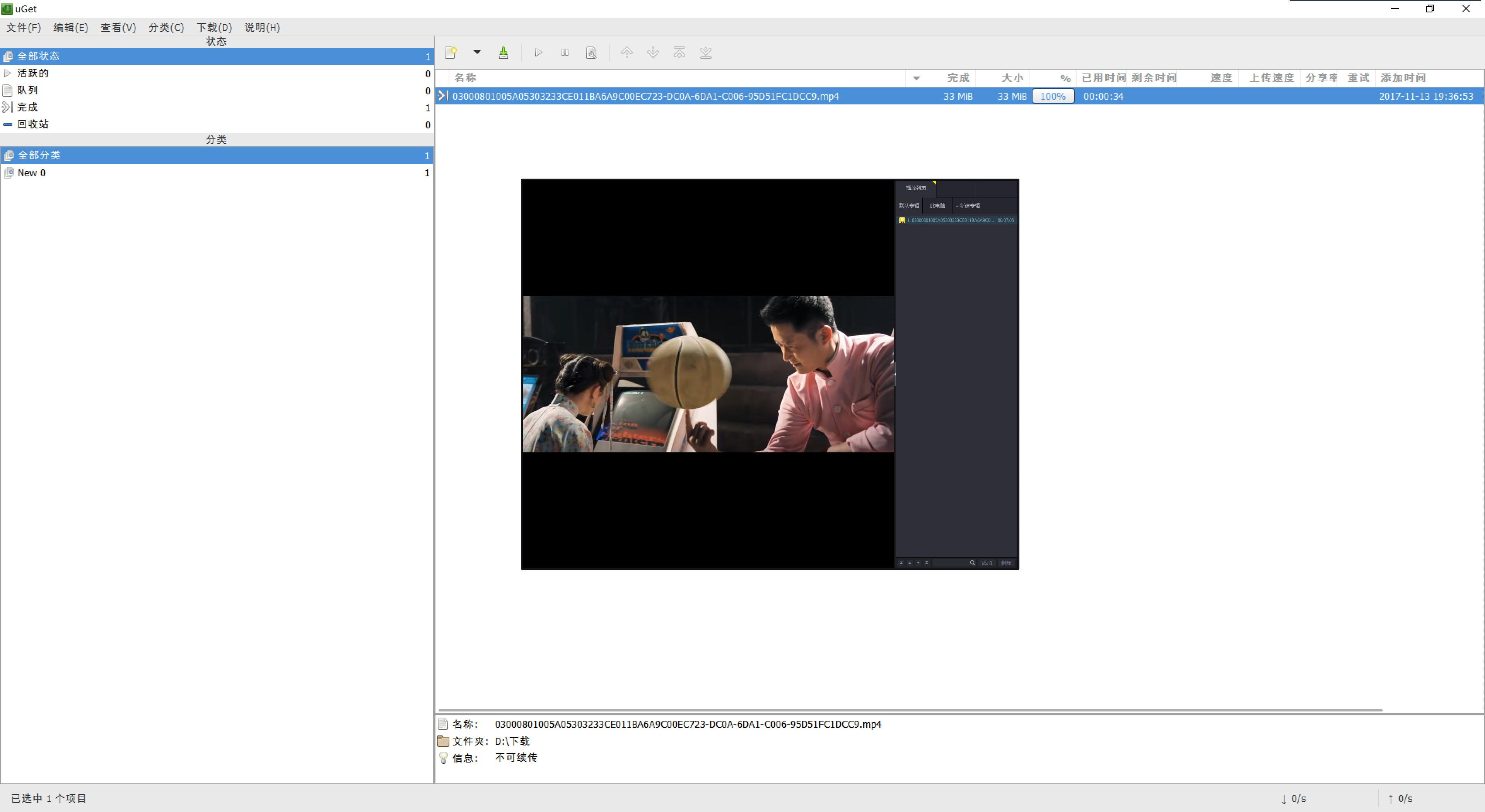Sort by 添加时间 column header
The image size is (1485, 812).
pyautogui.click(x=1403, y=78)
